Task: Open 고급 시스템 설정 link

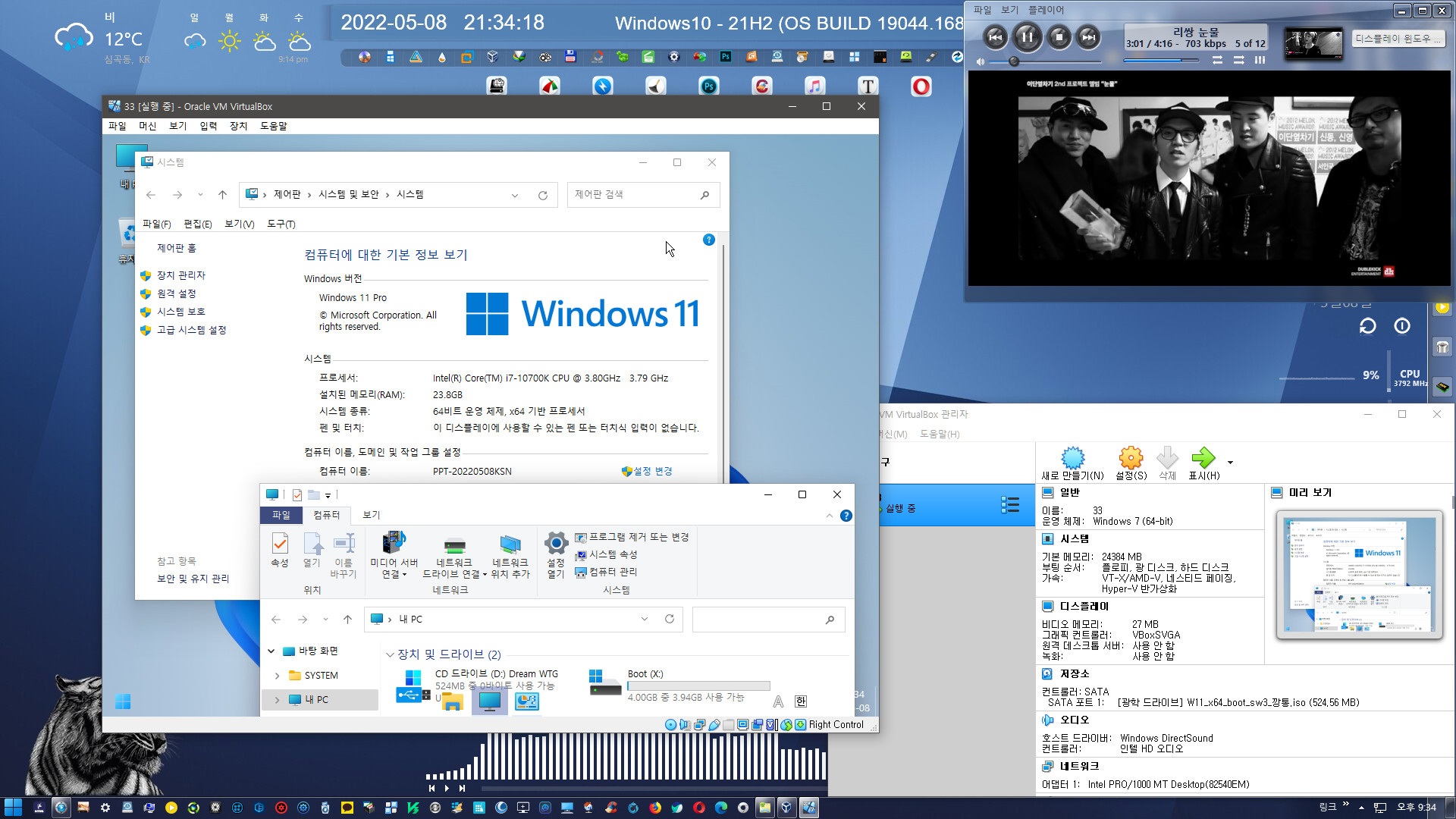Action: (191, 330)
